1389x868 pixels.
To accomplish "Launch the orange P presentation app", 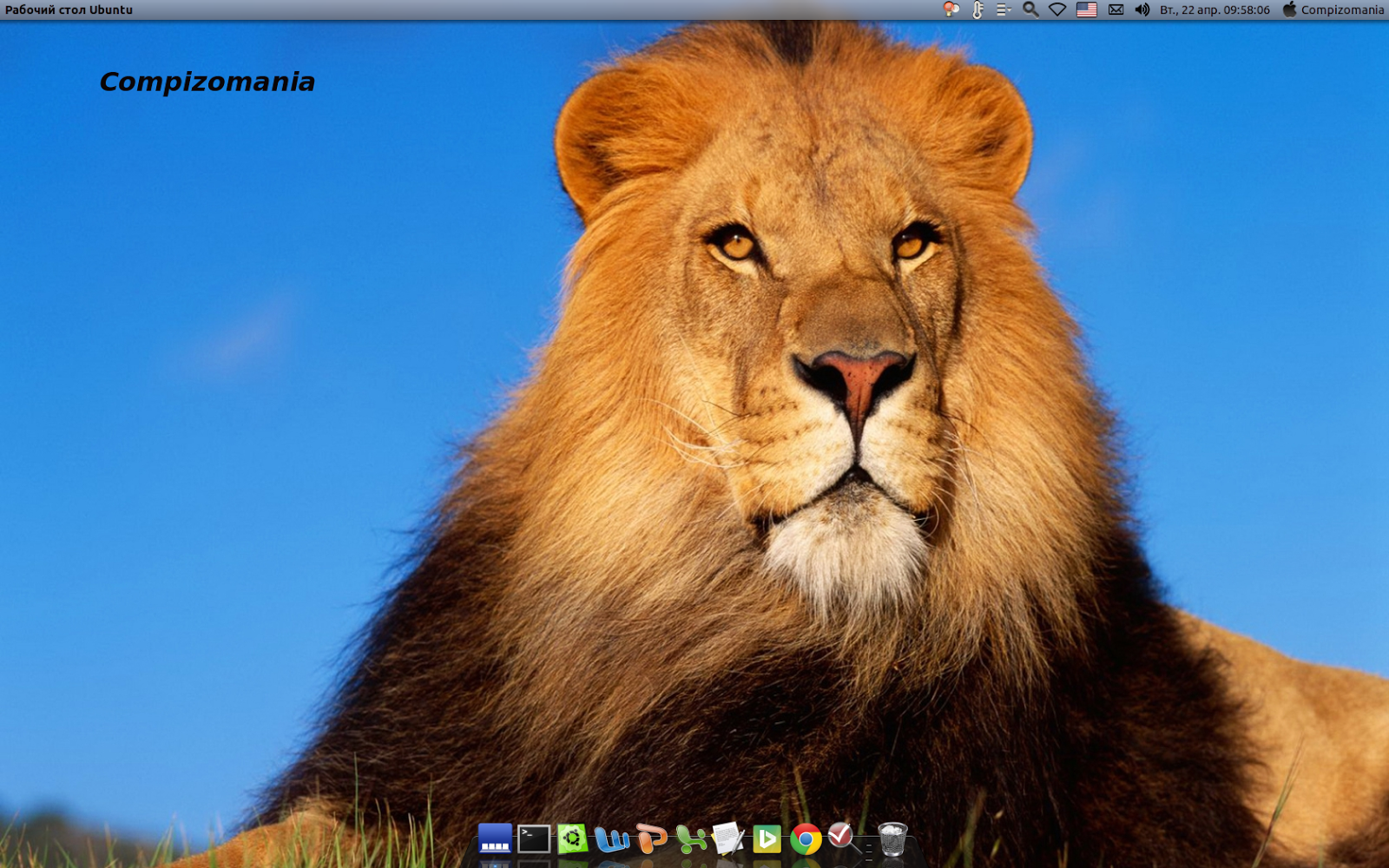I will pos(651,838).
